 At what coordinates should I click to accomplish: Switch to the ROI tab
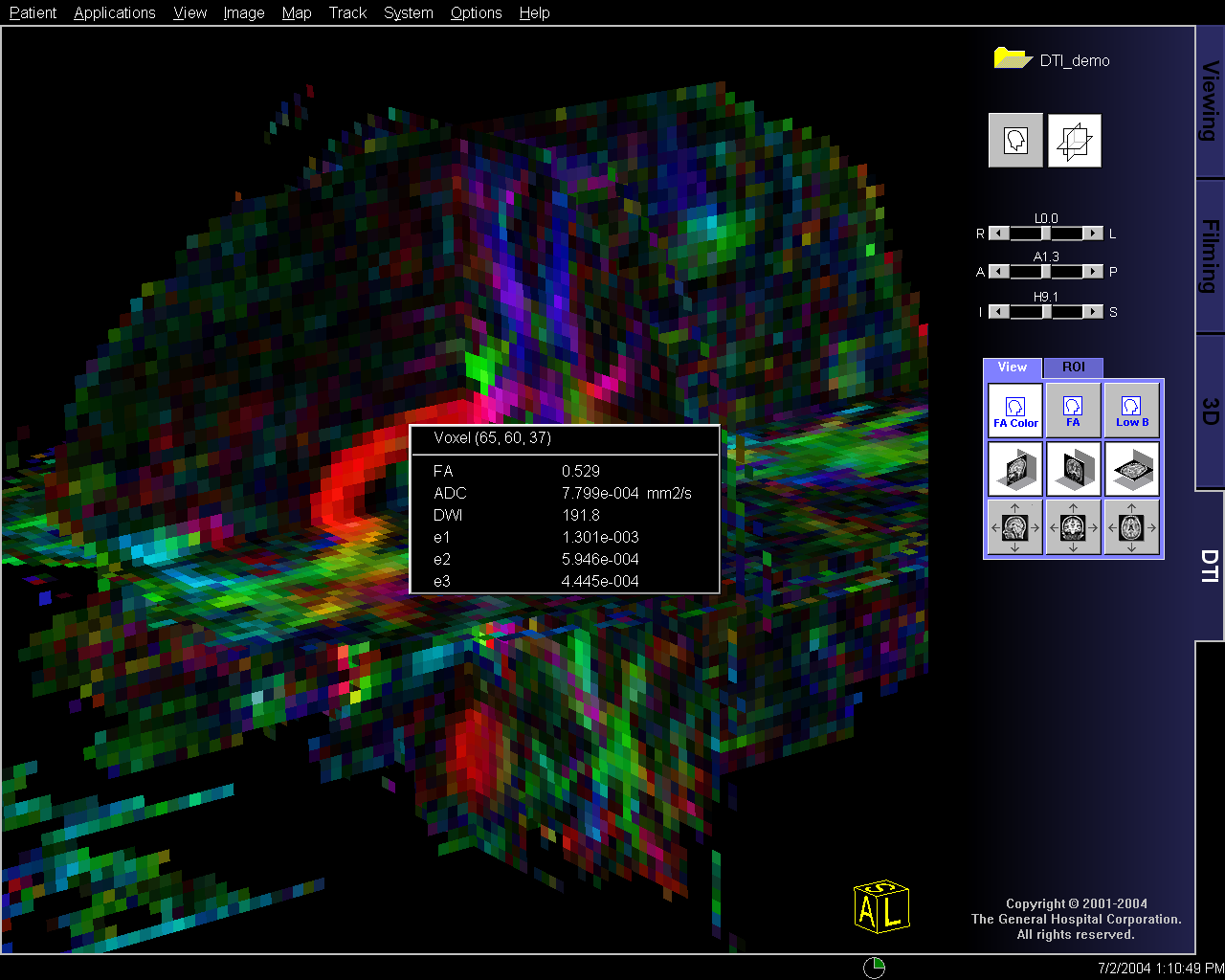pos(1073,367)
